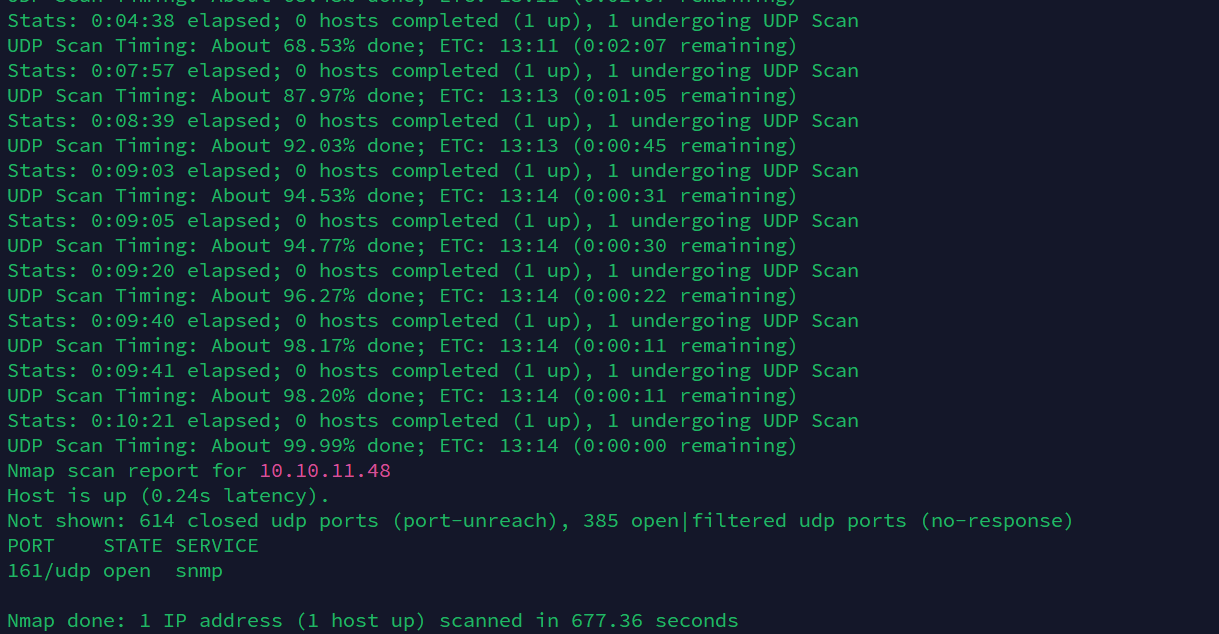Click the 96.27% done timing line
The width and height of the screenshot is (1219, 634).
pos(402,296)
